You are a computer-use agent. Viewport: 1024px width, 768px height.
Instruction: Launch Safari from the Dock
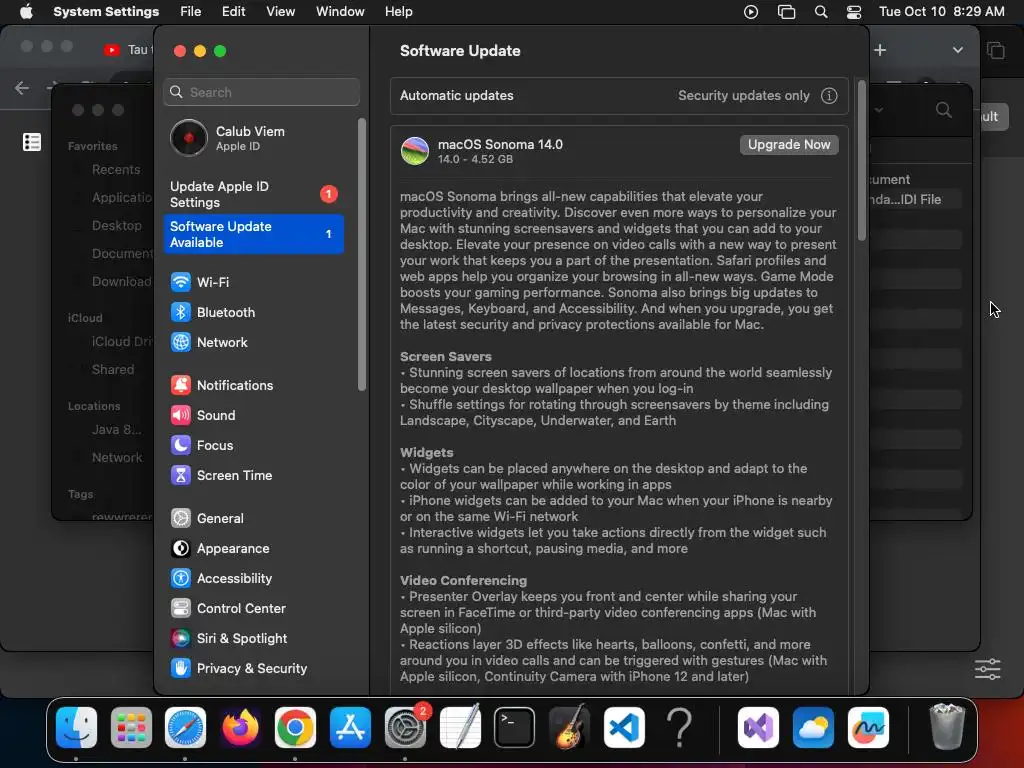click(185, 727)
